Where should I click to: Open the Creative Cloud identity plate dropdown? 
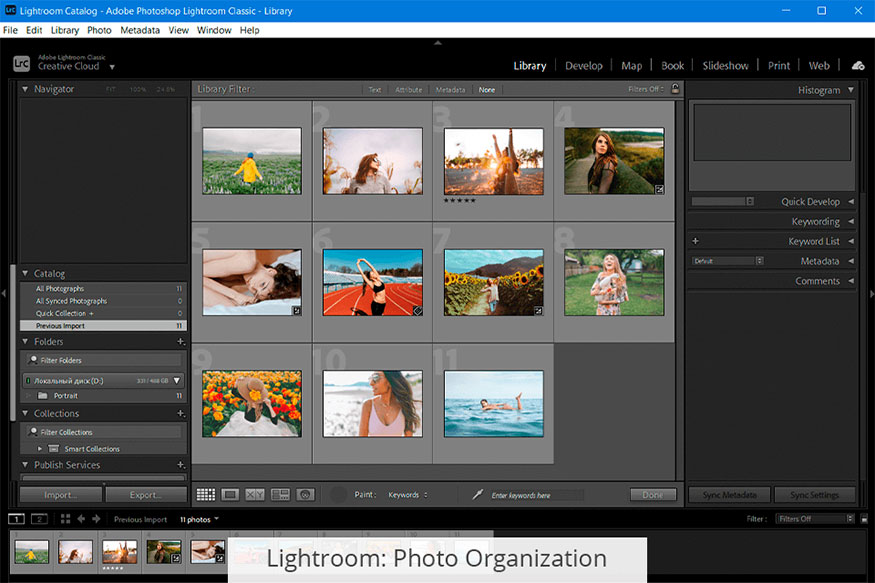click(112, 67)
